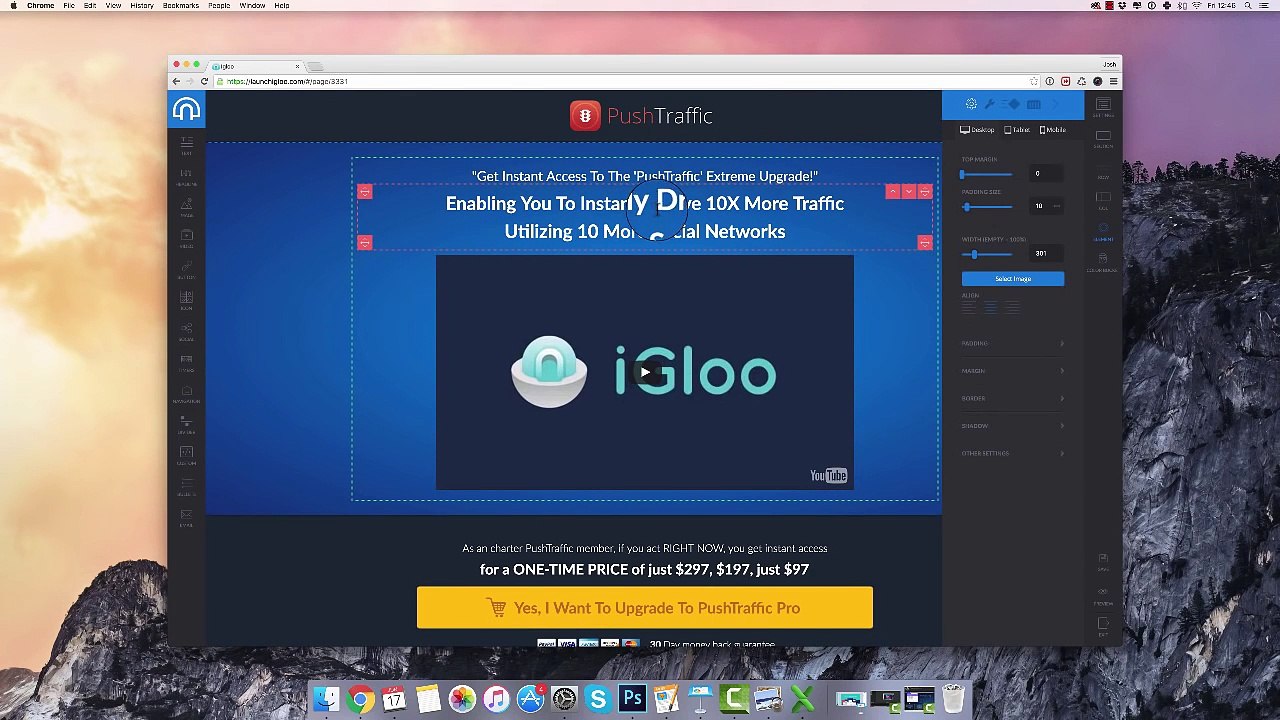Switch to the Desktop device view
This screenshot has height=720, width=1280.
coord(977,130)
